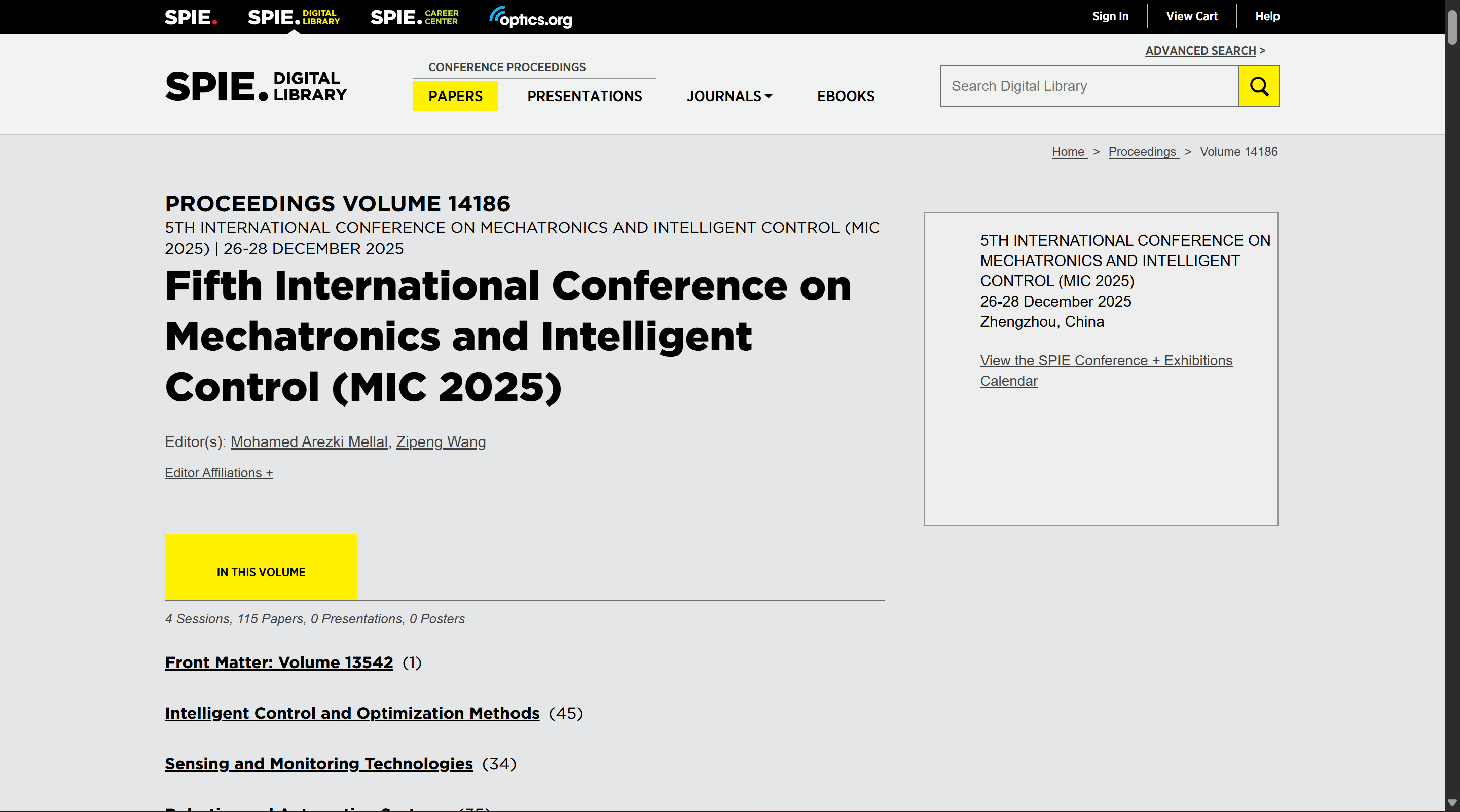Open editor Zipeng Wang's page
The image size is (1460, 812).
coord(441,441)
